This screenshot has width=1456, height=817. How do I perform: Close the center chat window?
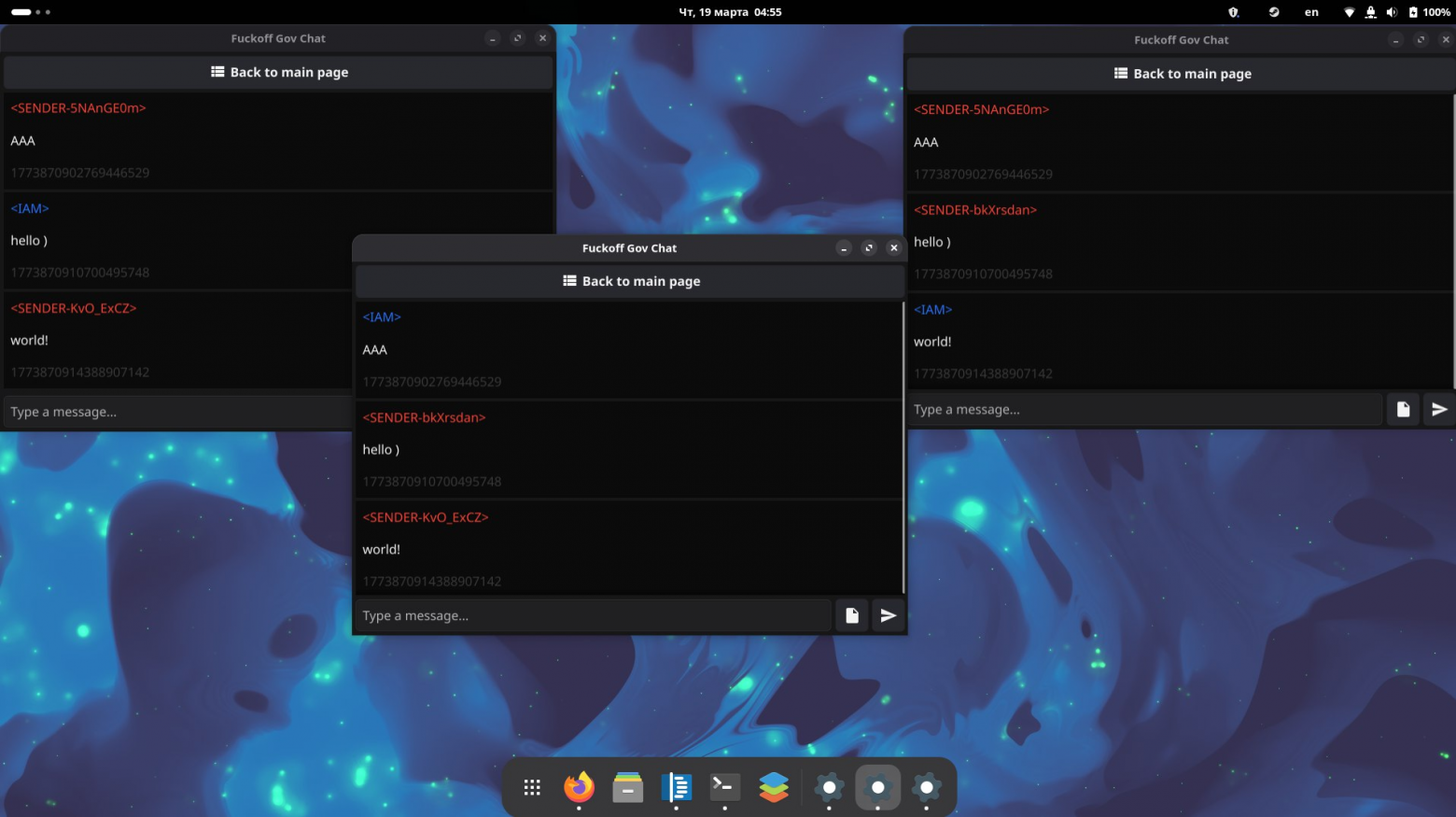894,247
